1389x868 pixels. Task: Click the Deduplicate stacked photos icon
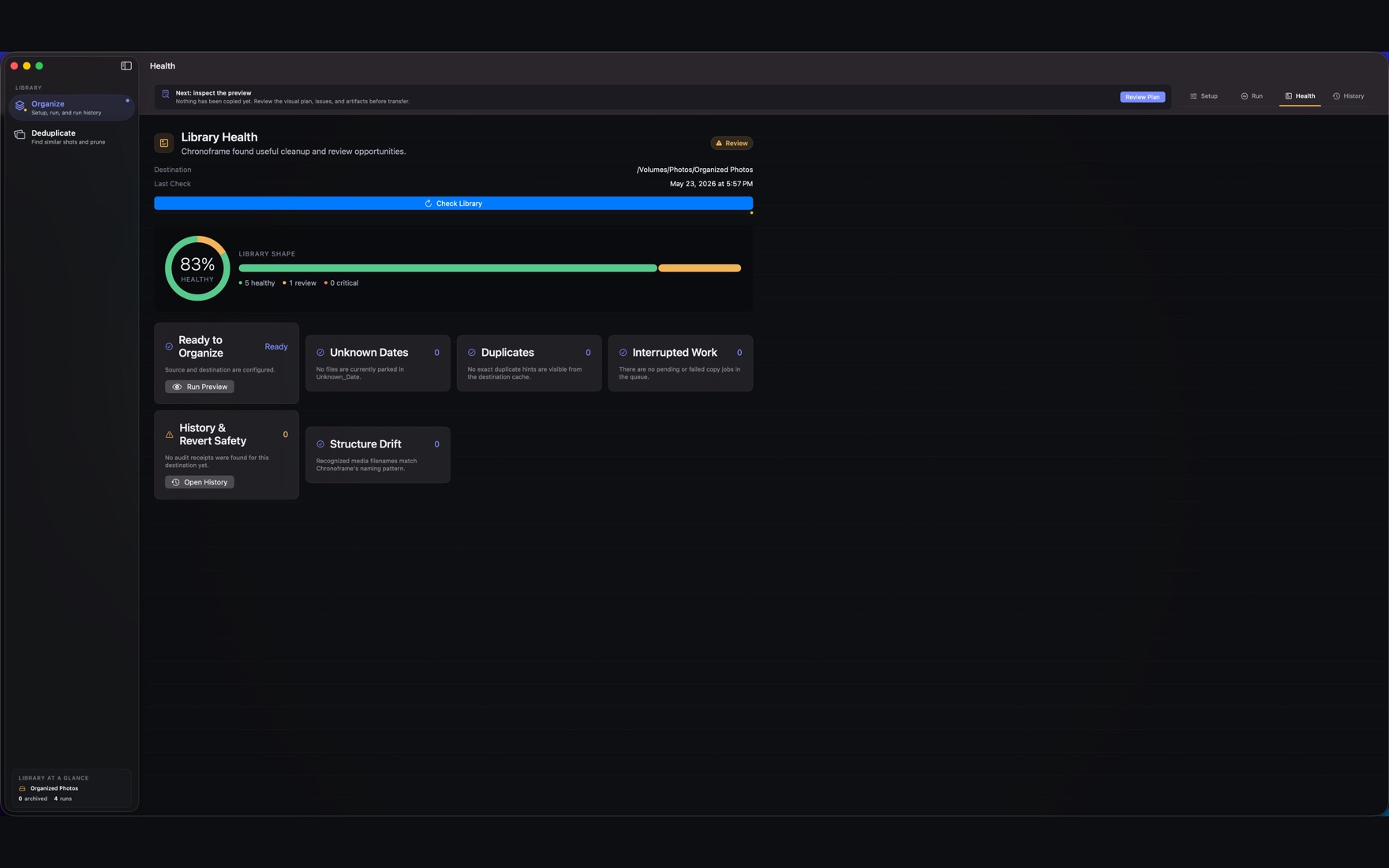point(20,135)
